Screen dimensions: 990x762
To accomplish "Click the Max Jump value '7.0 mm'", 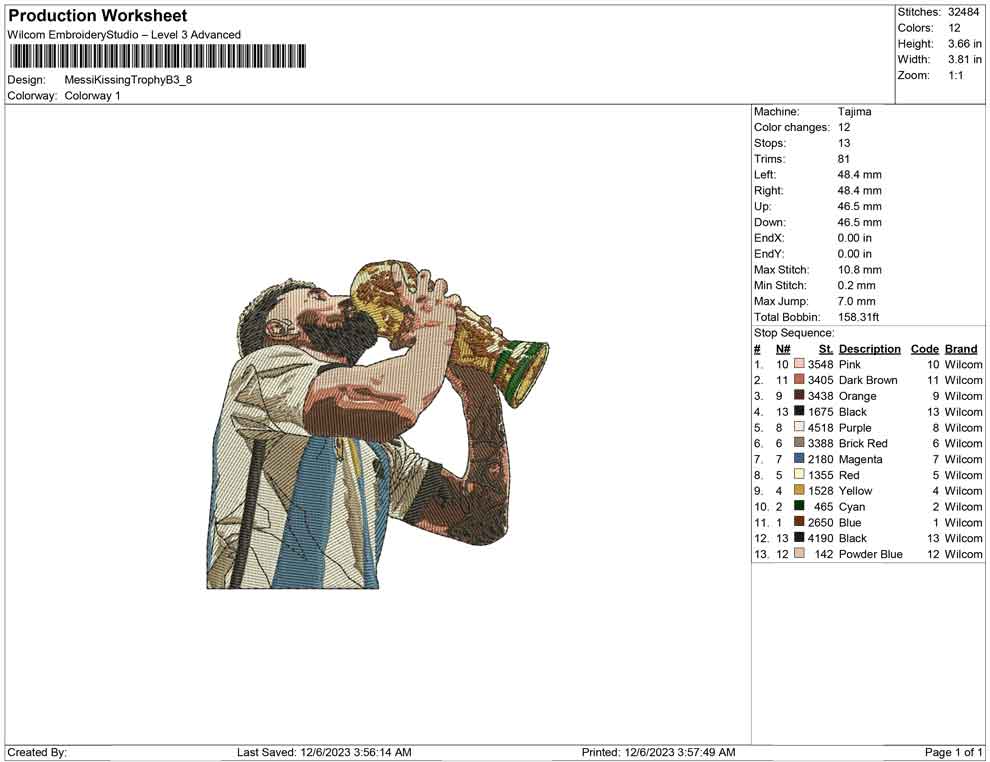I will [857, 301].
